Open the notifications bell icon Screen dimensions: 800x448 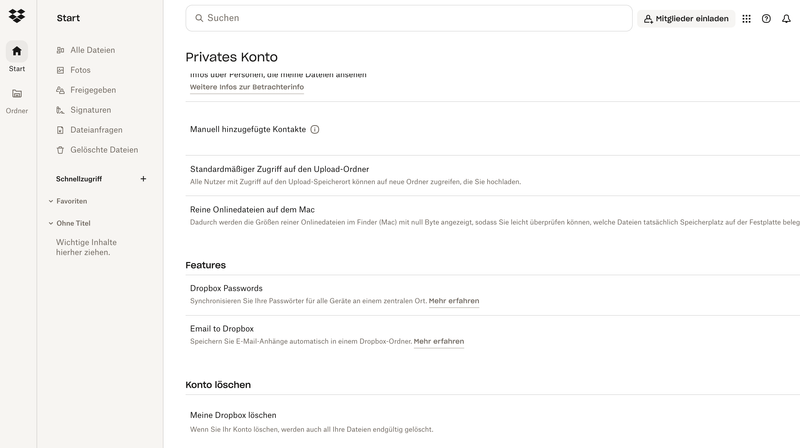pos(786,18)
